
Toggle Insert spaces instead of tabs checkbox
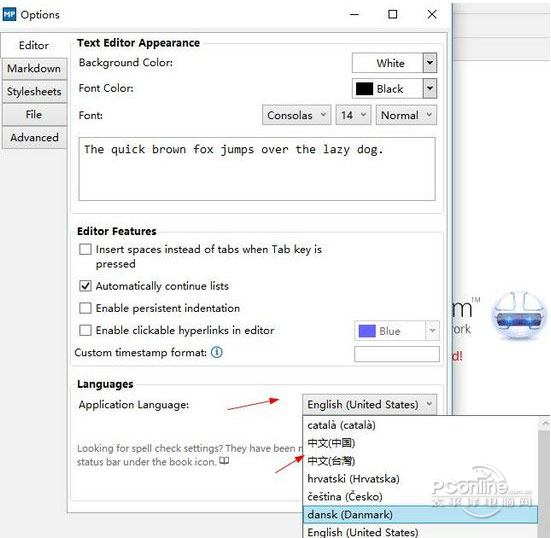85,249
